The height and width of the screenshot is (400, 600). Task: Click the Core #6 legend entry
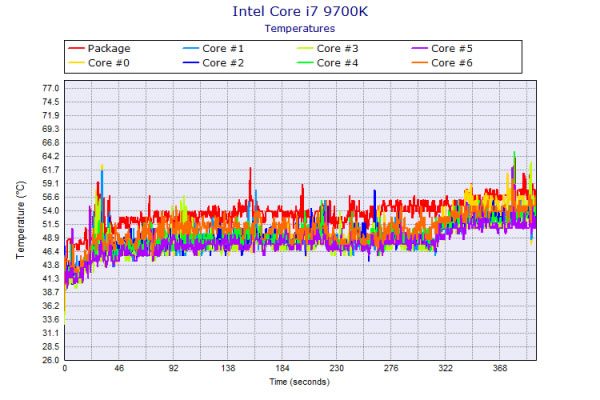pos(442,63)
